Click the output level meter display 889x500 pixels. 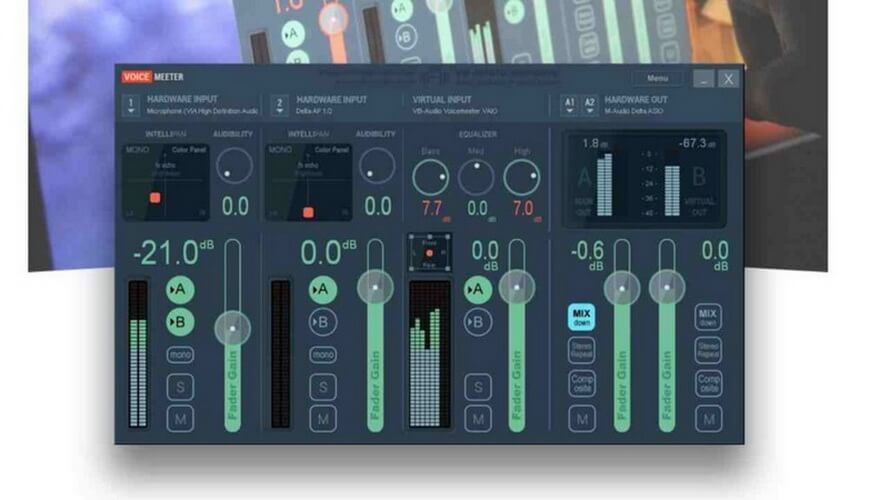[644, 179]
